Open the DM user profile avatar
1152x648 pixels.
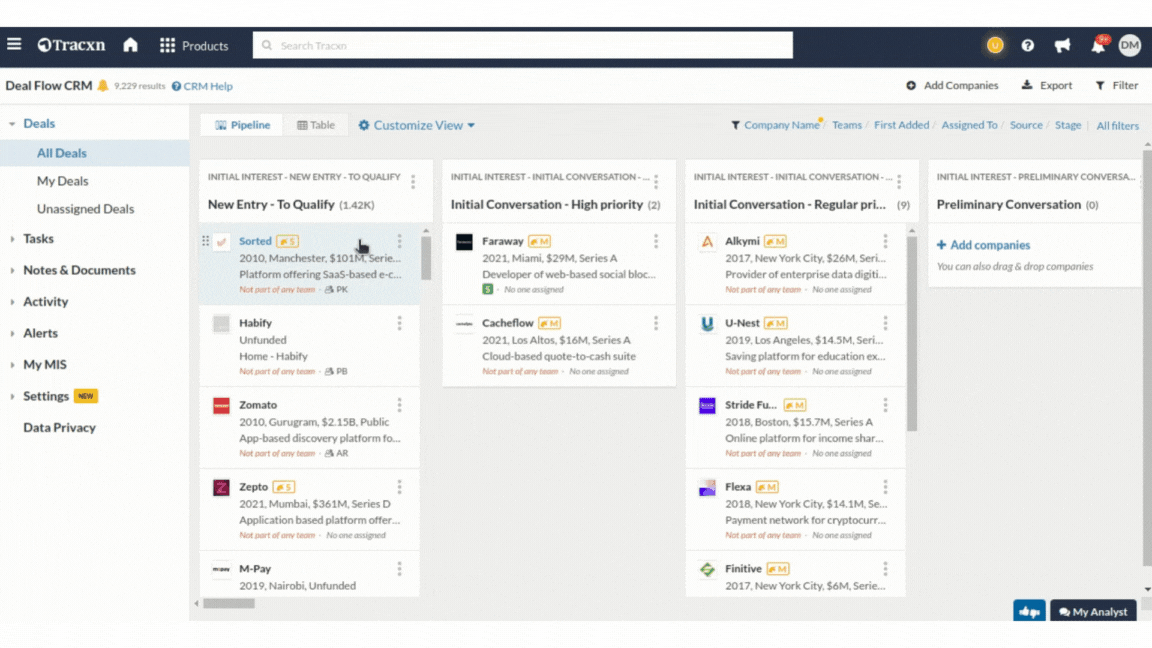tap(1130, 45)
